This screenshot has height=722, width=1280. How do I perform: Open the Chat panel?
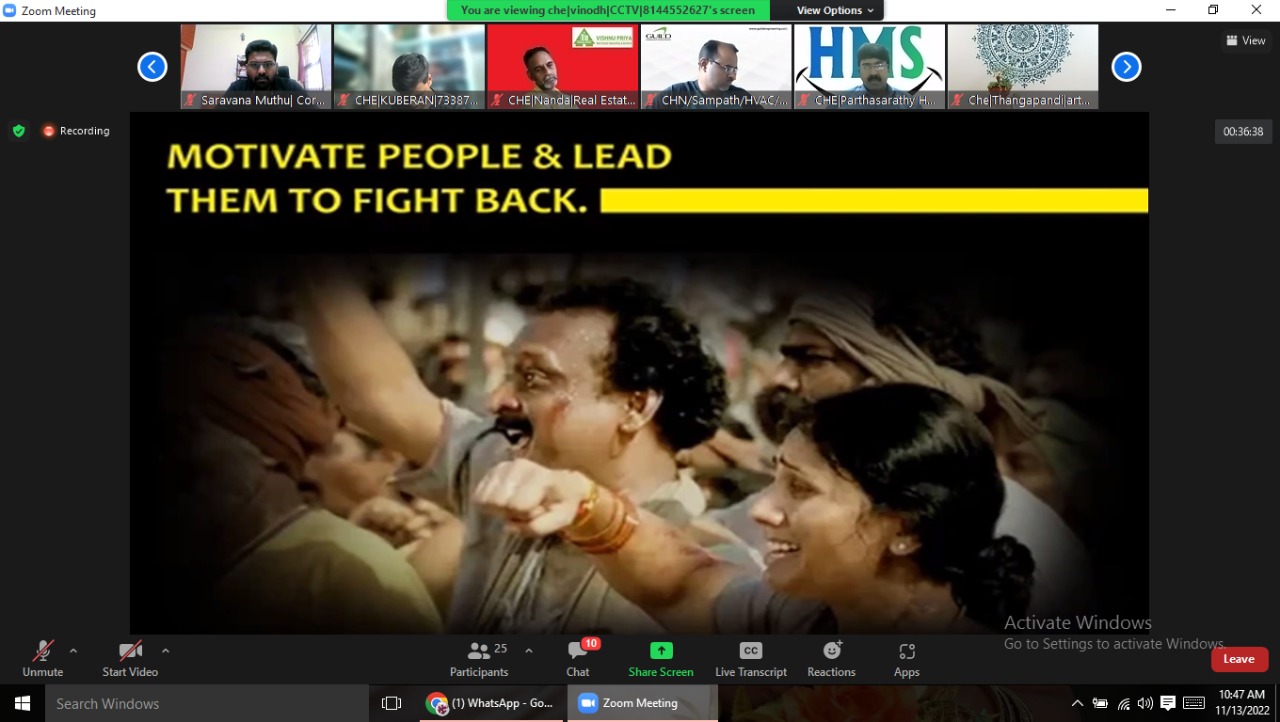coord(578,658)
